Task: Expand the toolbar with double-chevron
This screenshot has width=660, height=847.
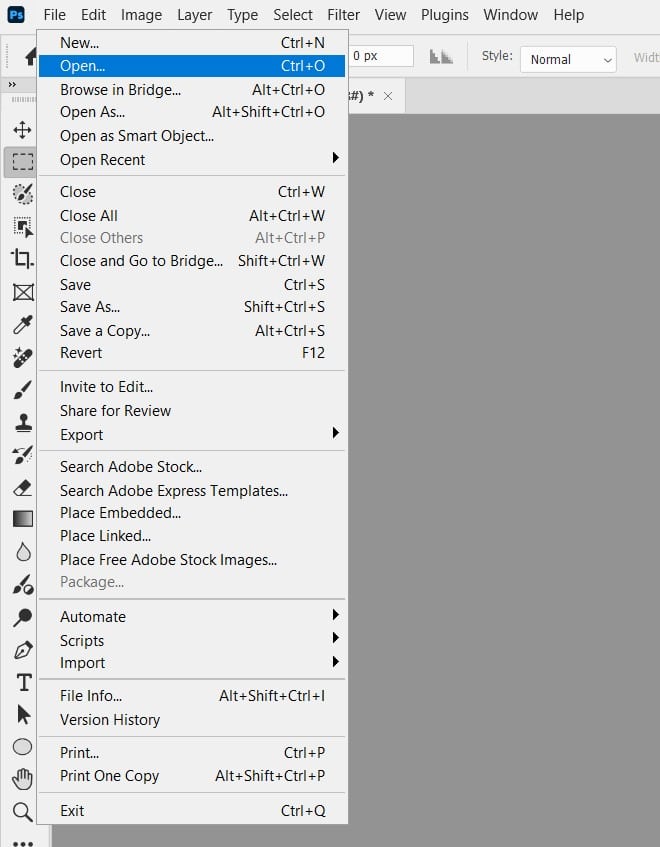Action: point(12,84)
